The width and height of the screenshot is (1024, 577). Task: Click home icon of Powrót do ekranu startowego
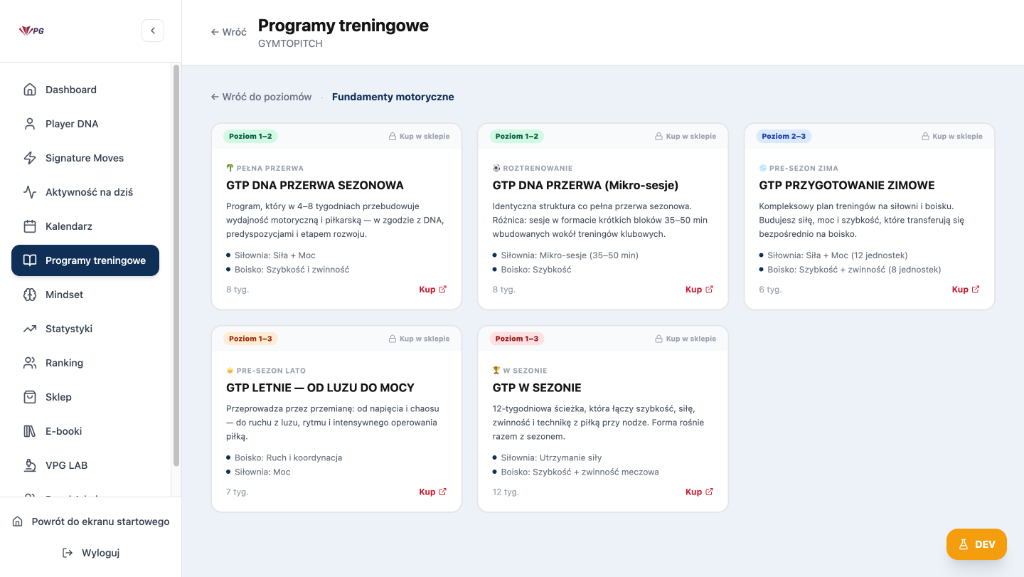click(x=18, y=522)
